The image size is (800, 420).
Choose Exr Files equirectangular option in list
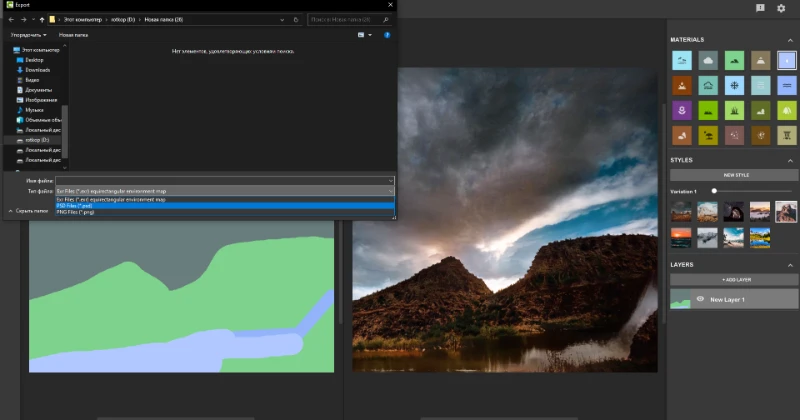point(224,200)
